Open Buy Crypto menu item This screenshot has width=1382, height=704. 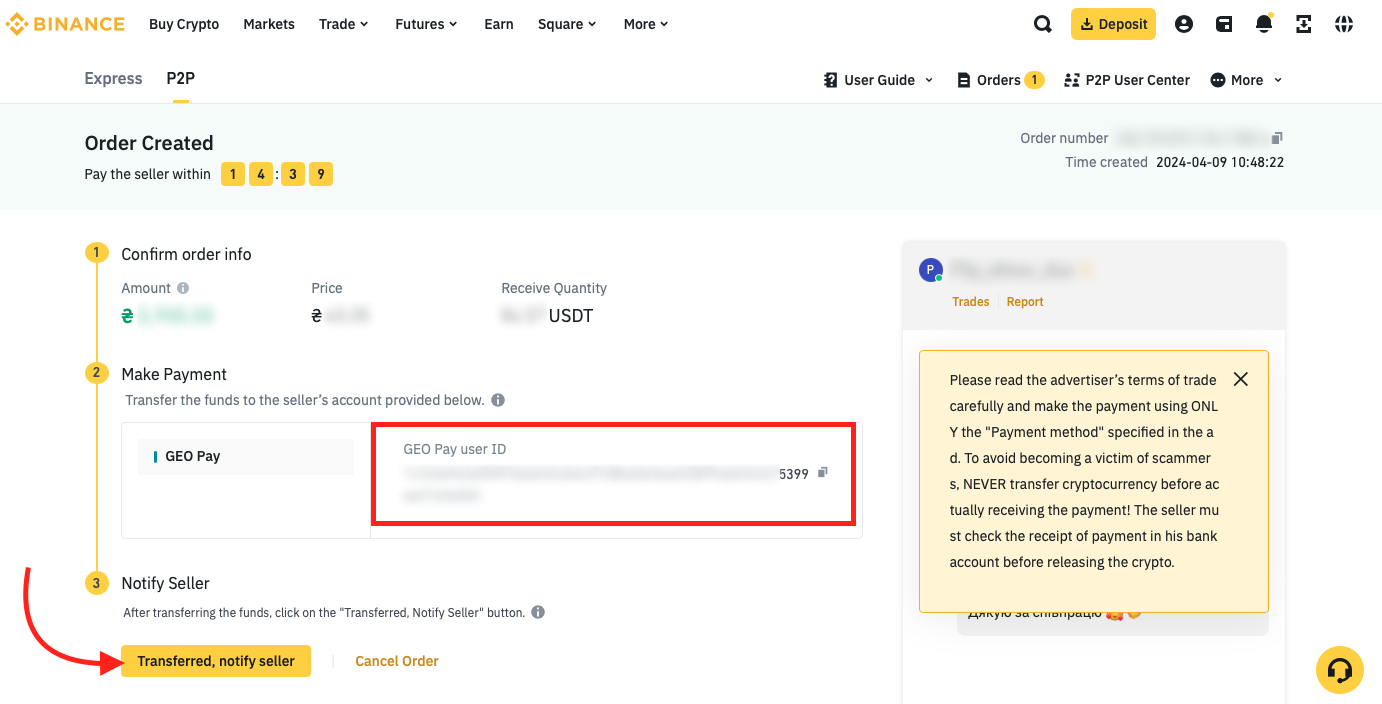(184, 24)
